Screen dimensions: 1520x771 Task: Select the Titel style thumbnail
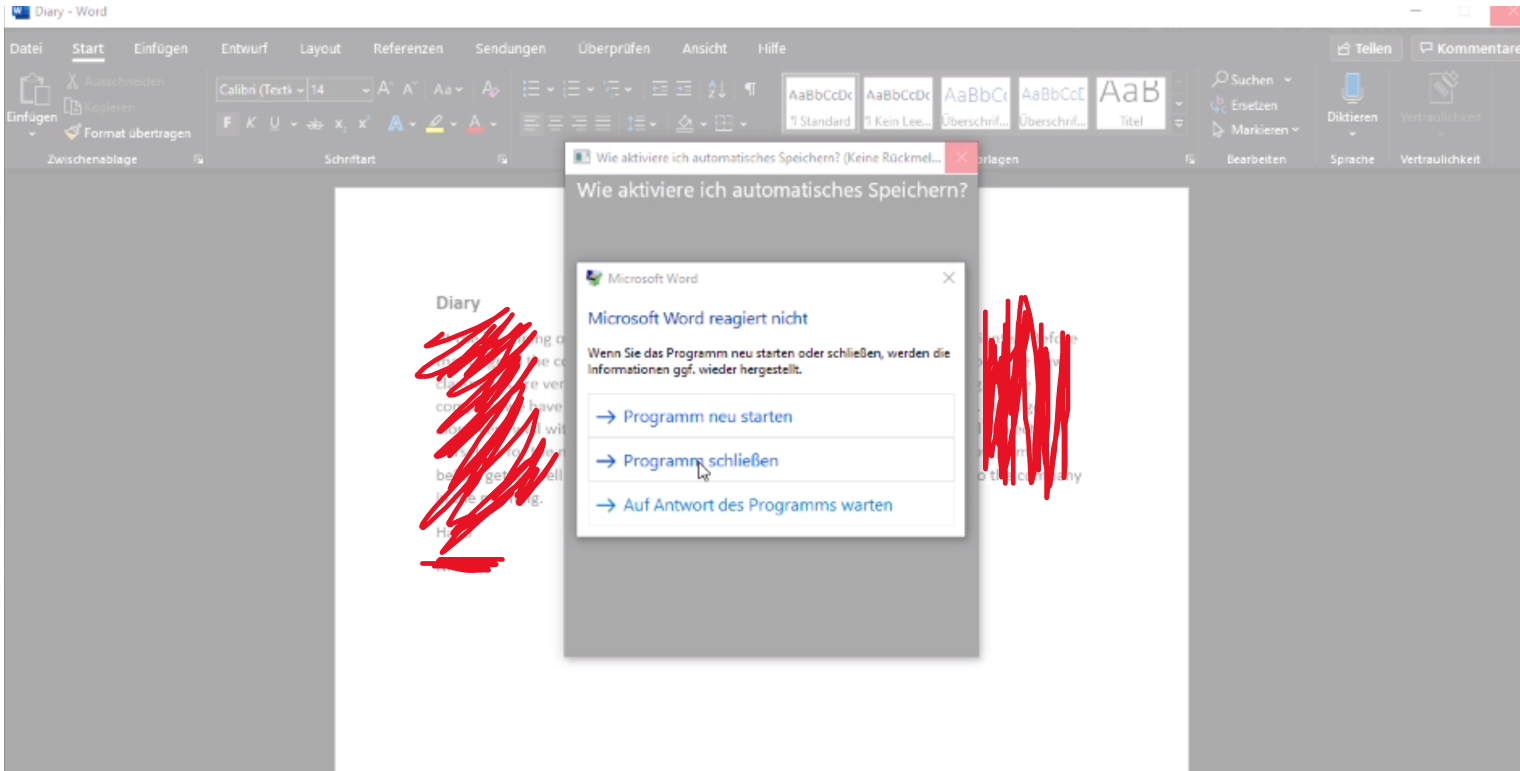click(x=1131, y=103)
